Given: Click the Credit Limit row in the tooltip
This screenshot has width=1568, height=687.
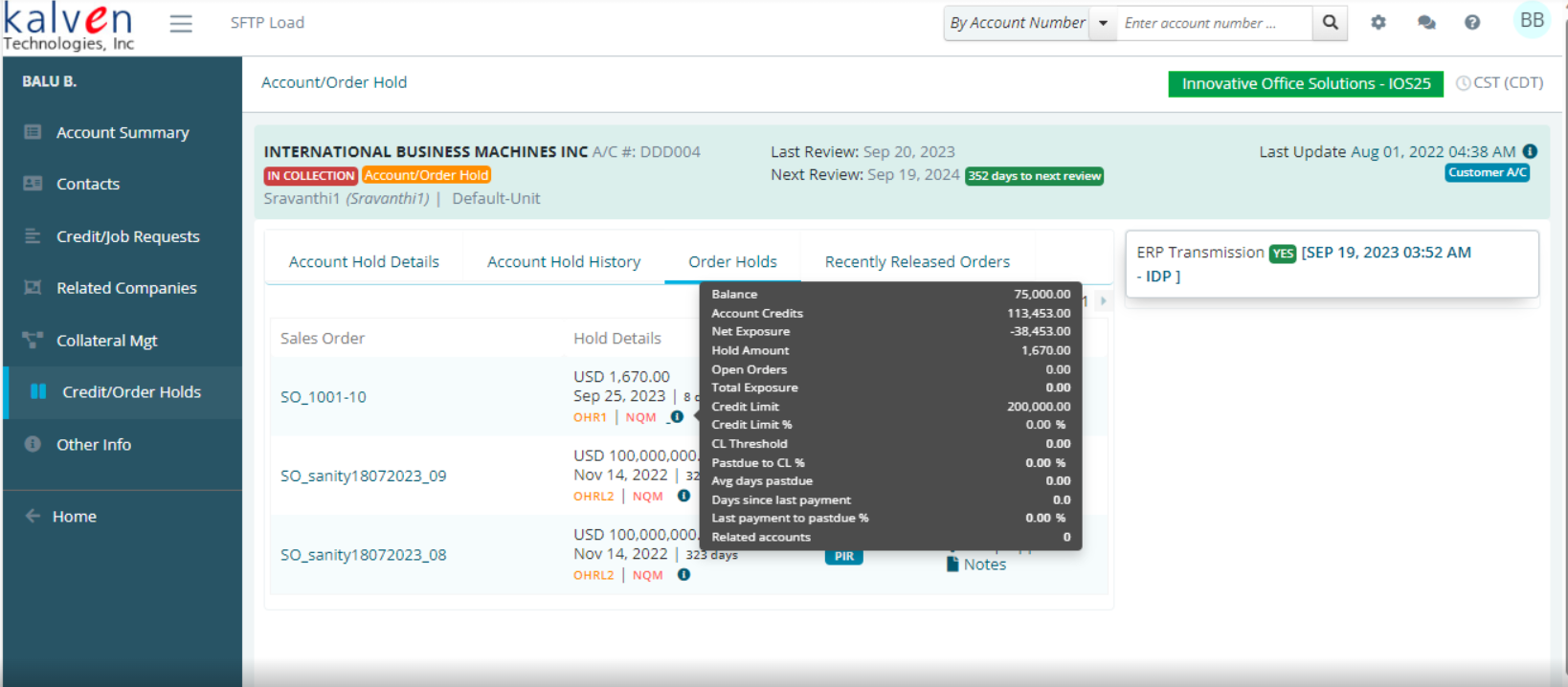Looking at the screenshot, I should coord(891,407).
